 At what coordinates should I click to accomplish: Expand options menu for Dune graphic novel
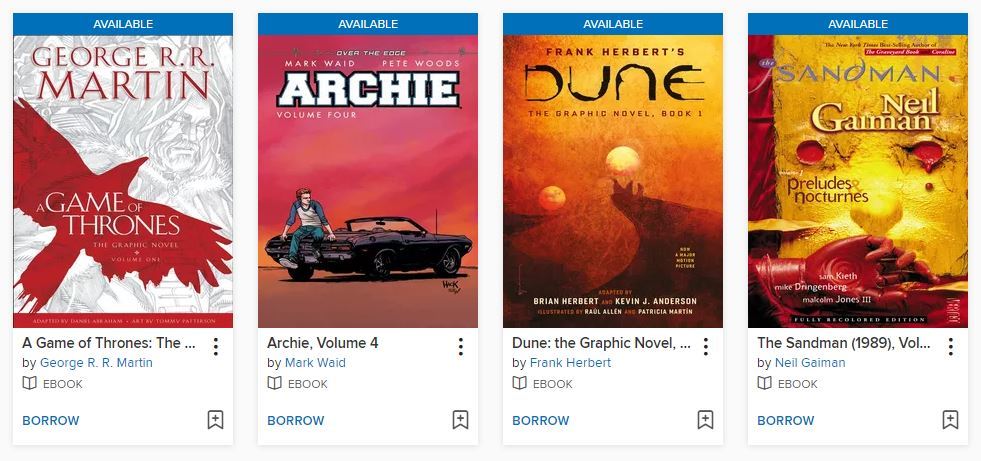point(706,347)
